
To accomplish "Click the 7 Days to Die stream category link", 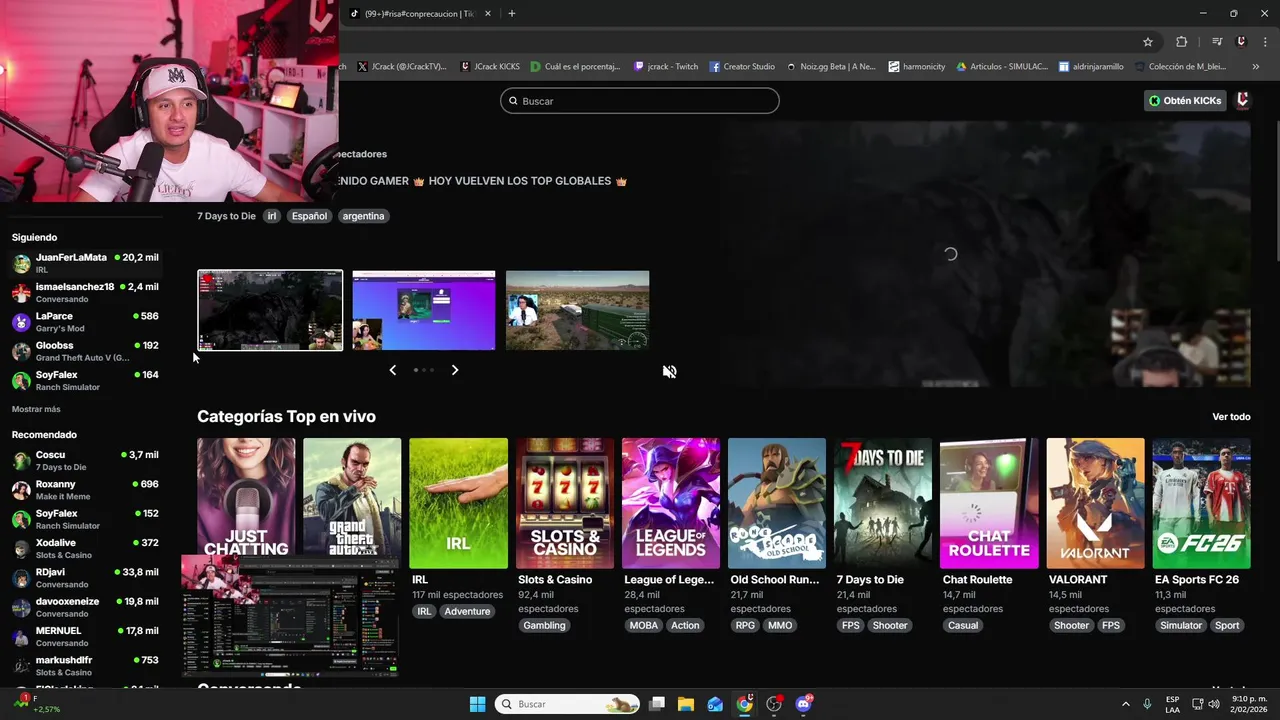I will (x=226, y=216).
